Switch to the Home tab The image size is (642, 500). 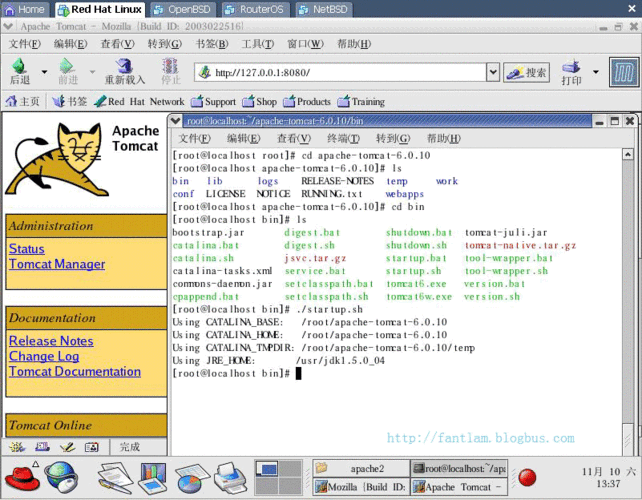point(25,9)
